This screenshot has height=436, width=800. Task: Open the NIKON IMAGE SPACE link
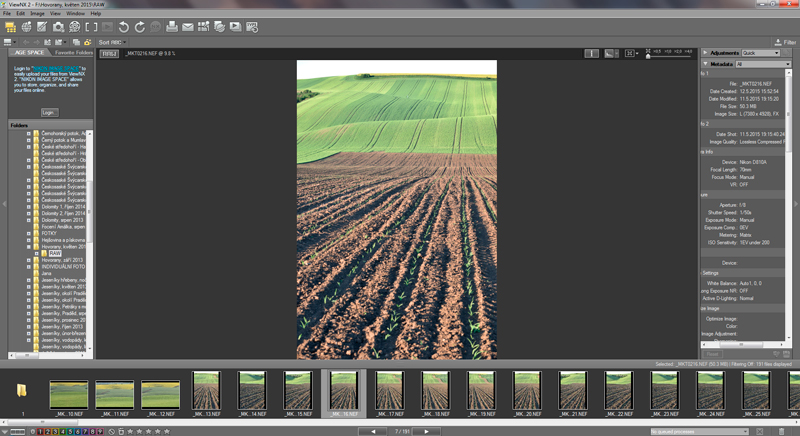(x=56, y=68)
